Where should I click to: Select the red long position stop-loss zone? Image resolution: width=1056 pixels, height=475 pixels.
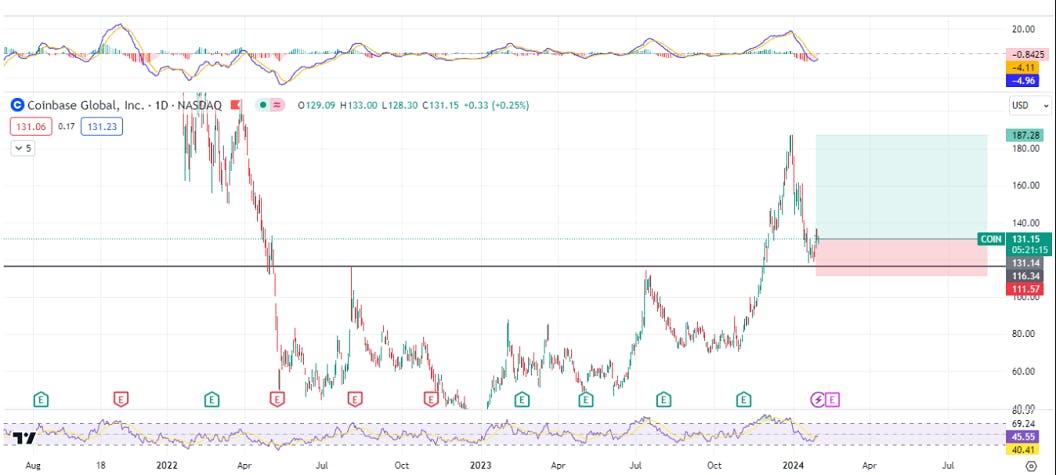coord(901,257)
